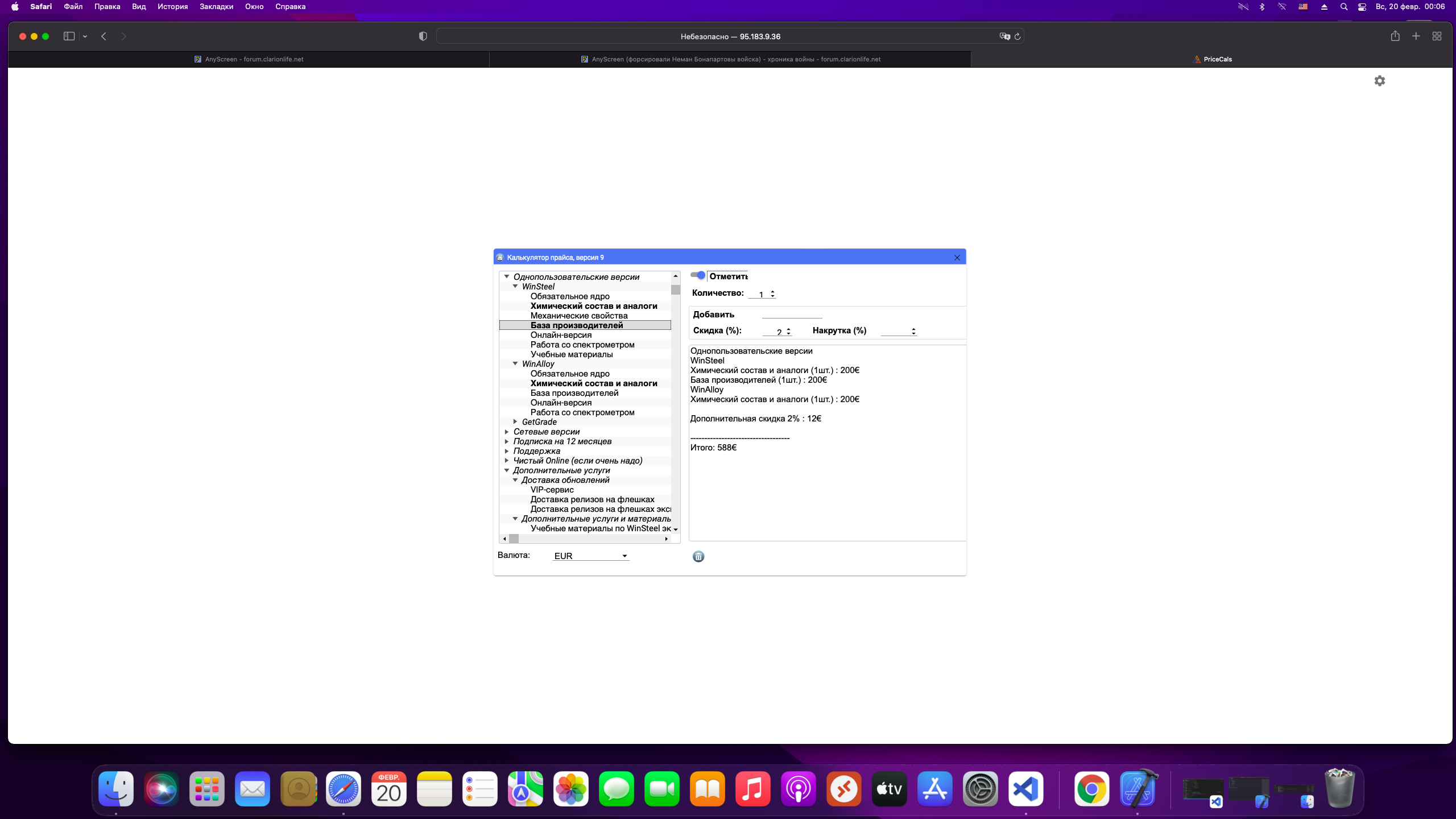This screenshot has height=819, width=1456.
Task: Click the Safari sidebar toggle icon
Action: pos(69,36)
